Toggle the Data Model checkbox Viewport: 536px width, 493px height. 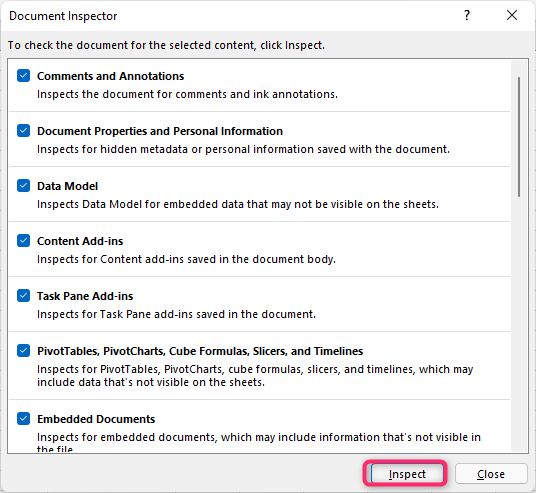pos(24,186)
